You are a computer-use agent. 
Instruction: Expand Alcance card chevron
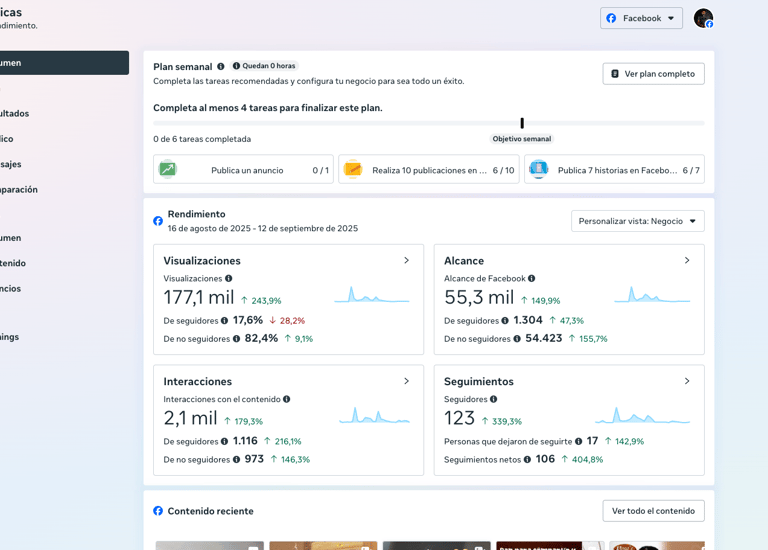click(x=687, y=261)
